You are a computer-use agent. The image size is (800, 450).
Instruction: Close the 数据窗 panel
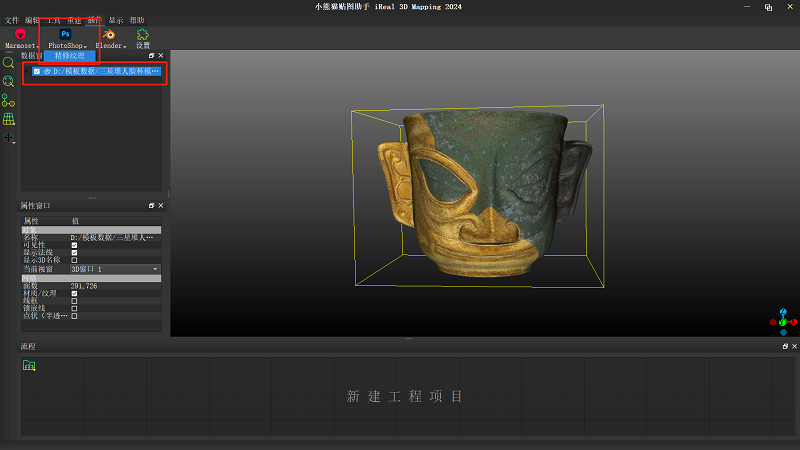(x=161, y=56)
